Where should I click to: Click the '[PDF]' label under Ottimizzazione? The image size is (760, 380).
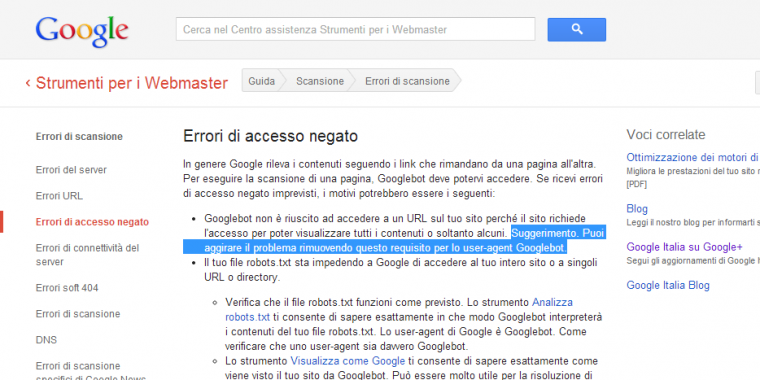pyautogui.click(x=636, y=184)
